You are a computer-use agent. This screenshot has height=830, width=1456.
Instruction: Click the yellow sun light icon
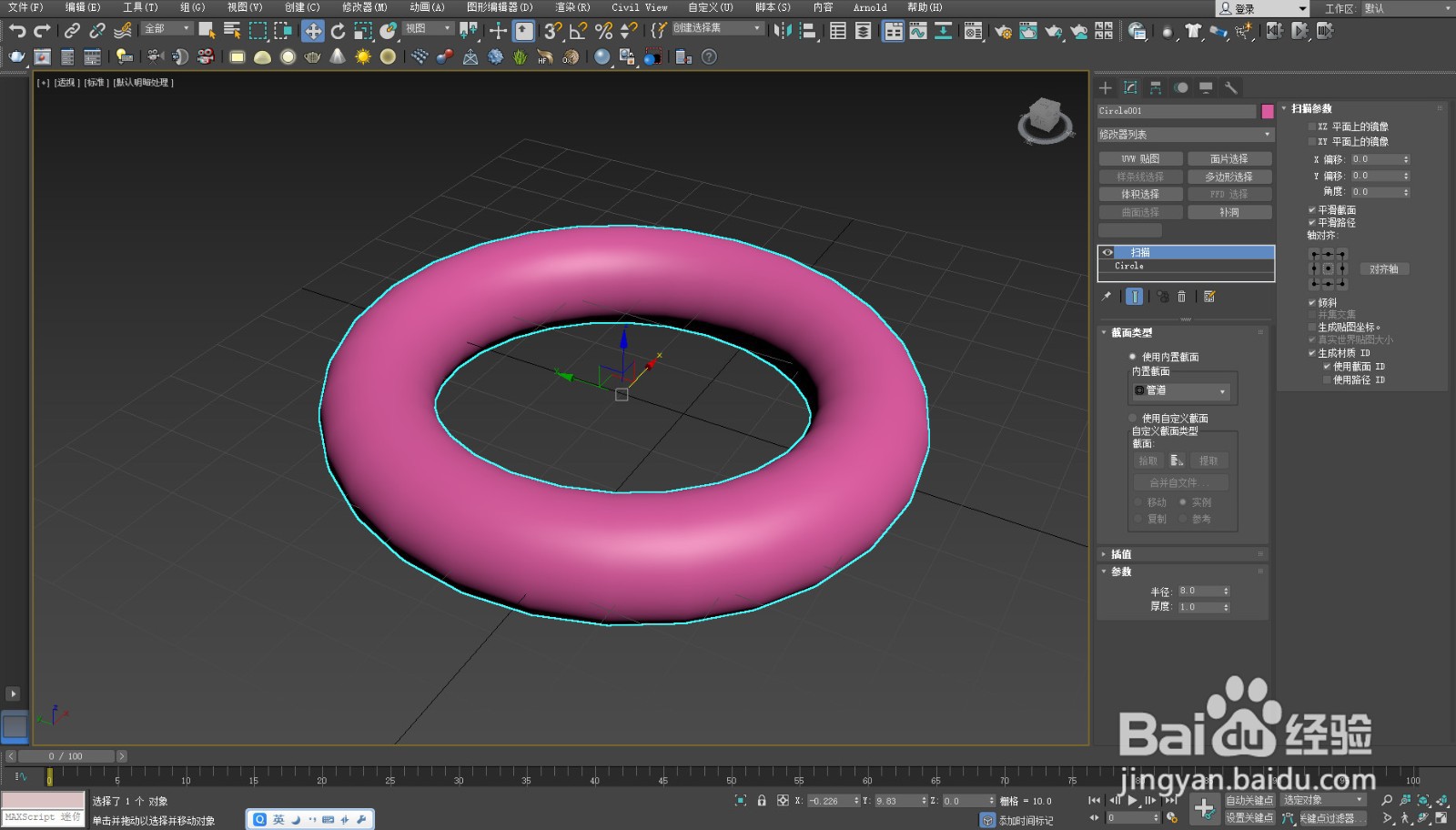pyautogui.click(x=363, y=56)
